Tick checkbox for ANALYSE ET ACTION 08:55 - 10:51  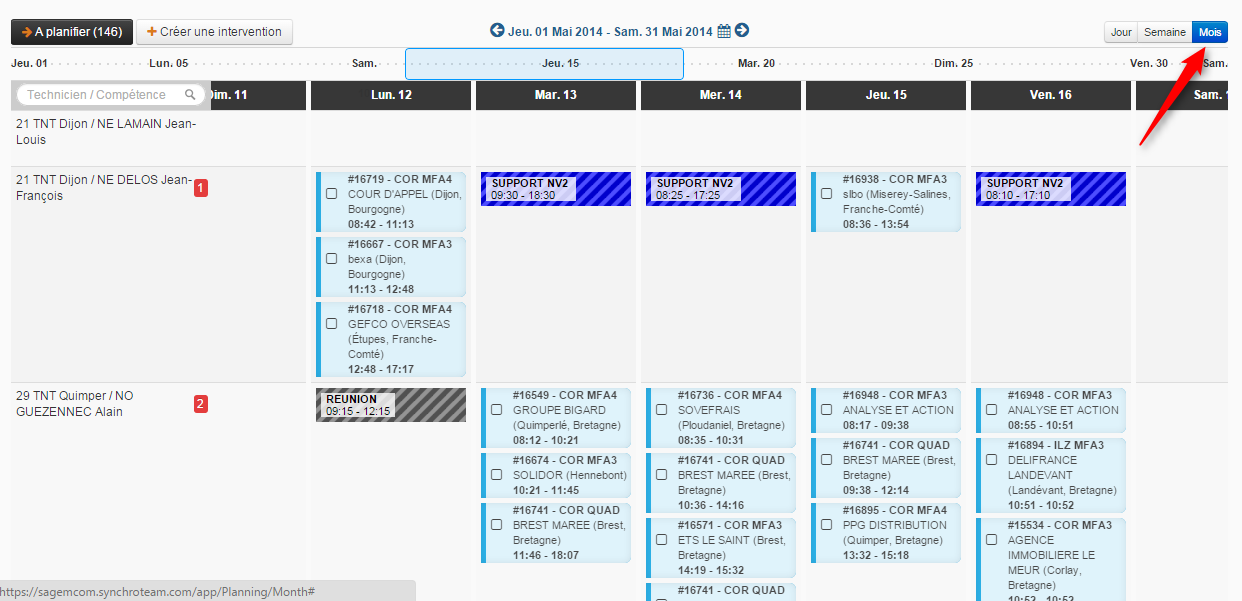point(991,410)
